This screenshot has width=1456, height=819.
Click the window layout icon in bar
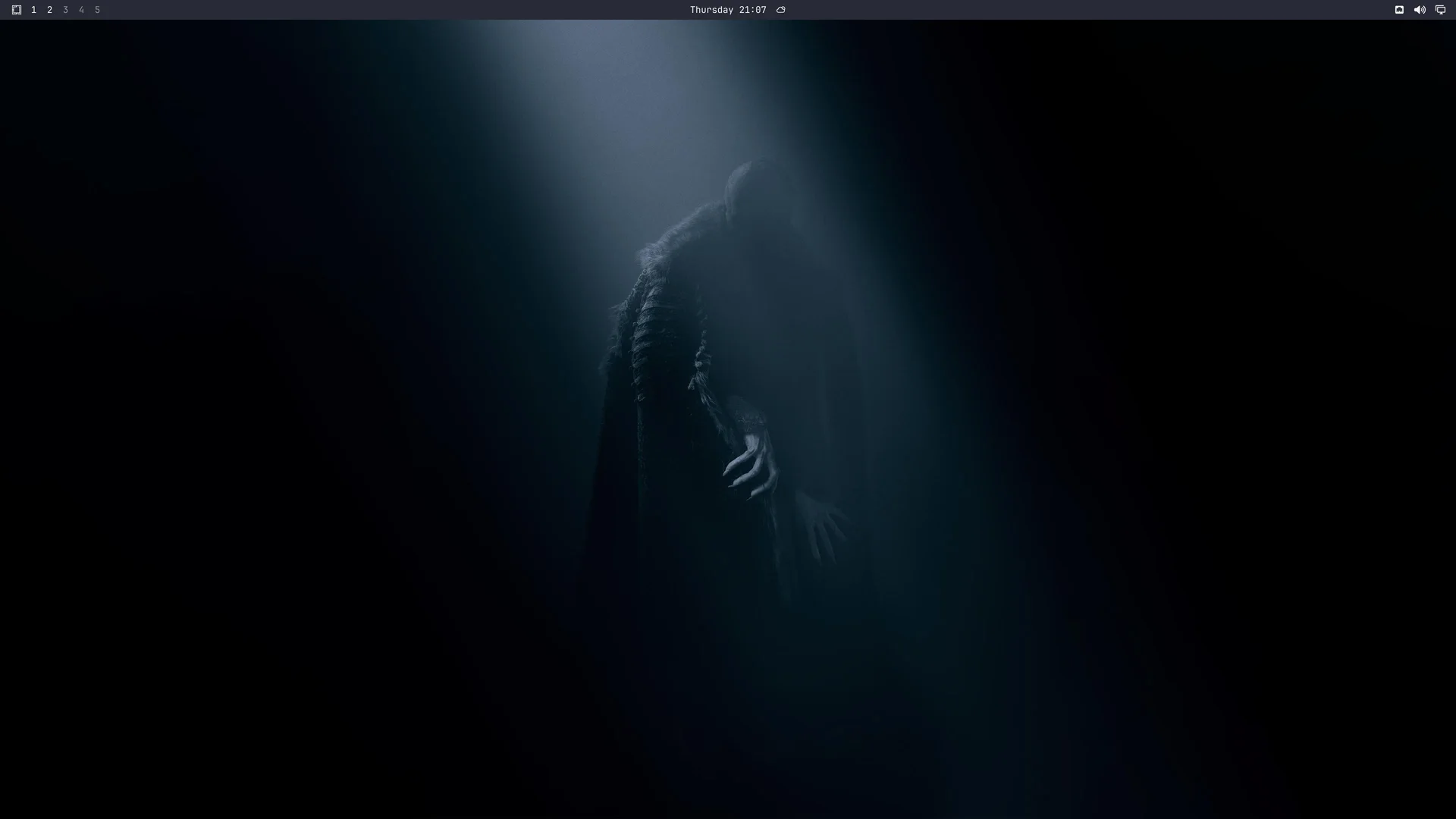(x=17, y=10)
